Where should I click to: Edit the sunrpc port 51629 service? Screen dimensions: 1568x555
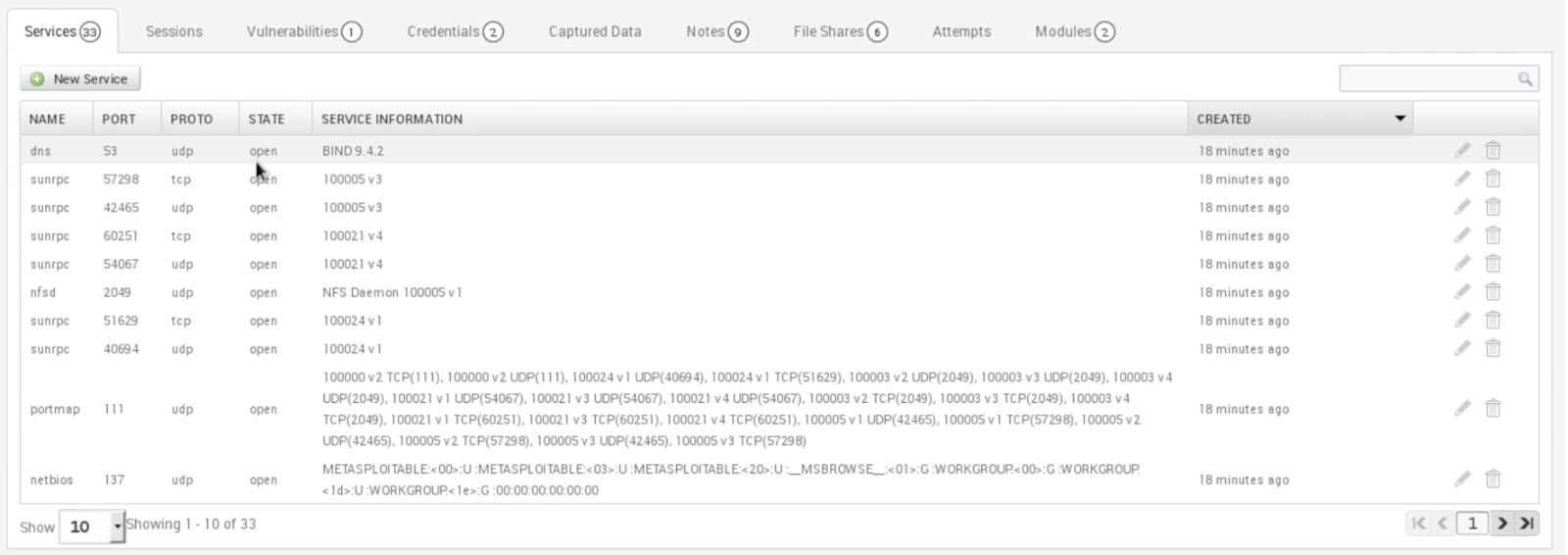coord(1462,321)
